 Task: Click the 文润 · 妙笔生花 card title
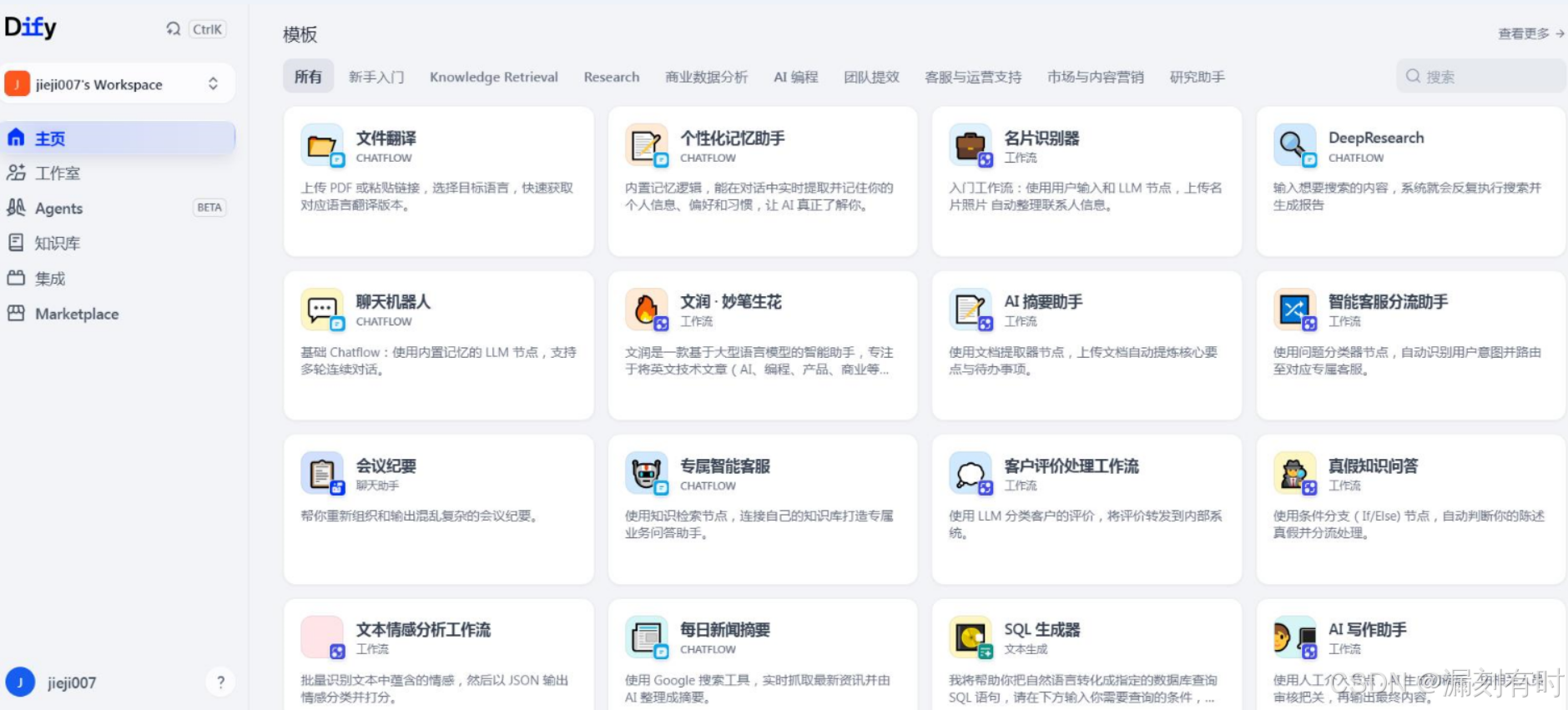[x=731, y=301]
